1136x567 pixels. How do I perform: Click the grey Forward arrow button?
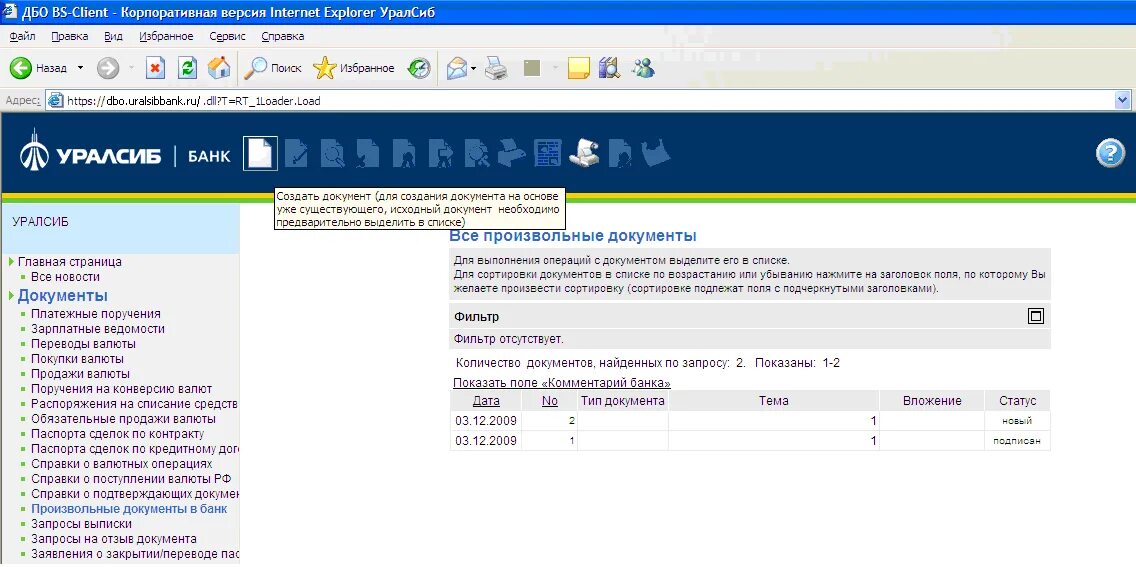[x=108, y=68]
